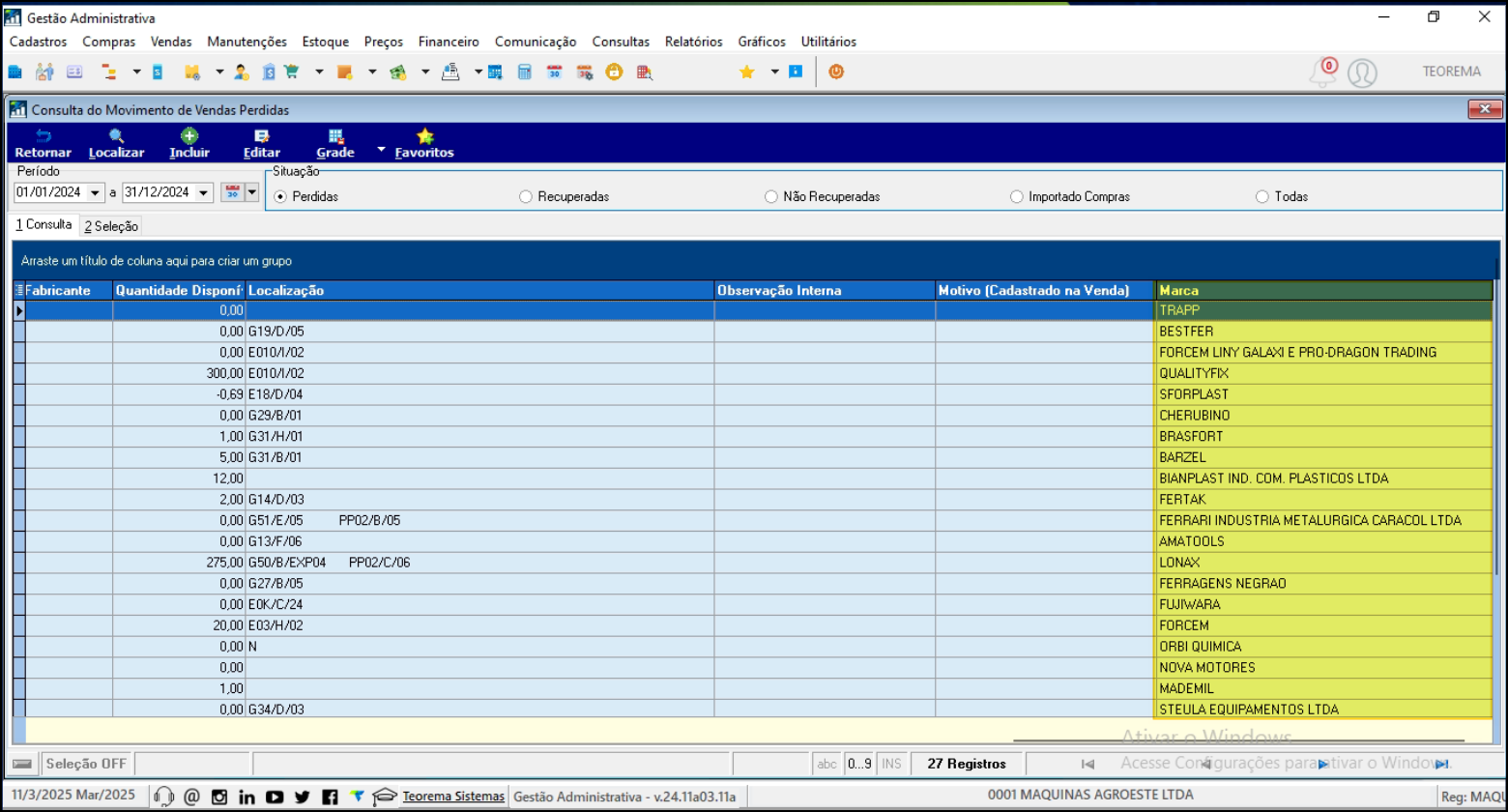
Task: Click the Fabricante column header
Action: (69, 290)
